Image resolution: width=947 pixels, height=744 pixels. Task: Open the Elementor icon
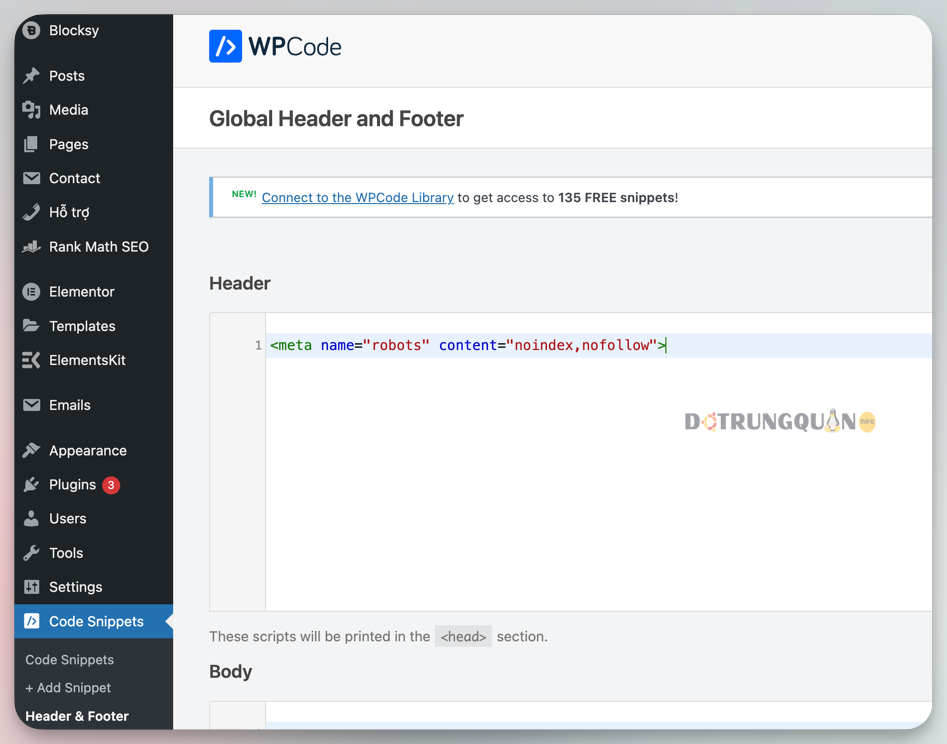point(31,292)
